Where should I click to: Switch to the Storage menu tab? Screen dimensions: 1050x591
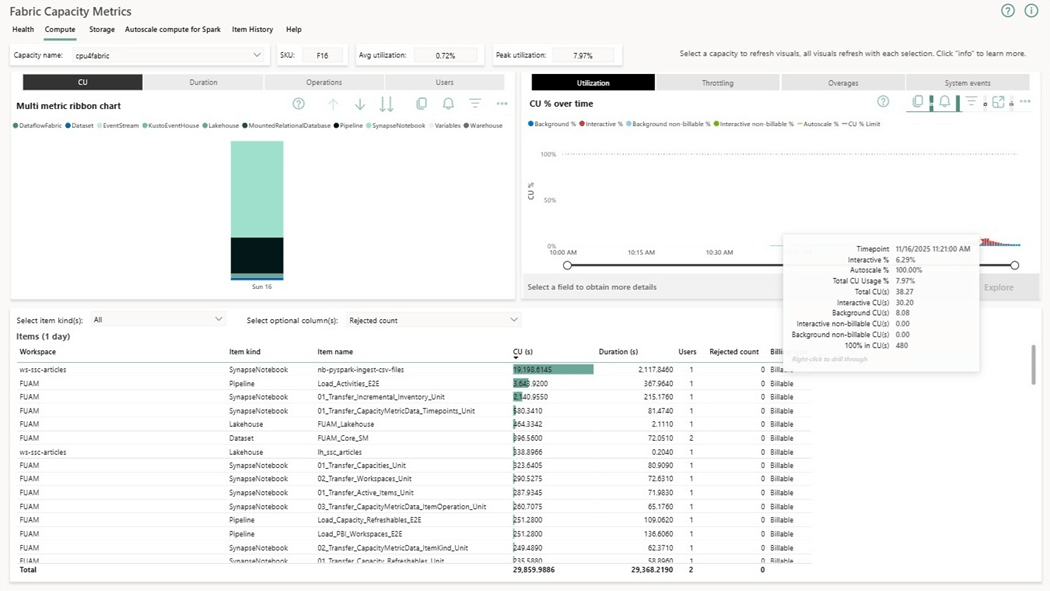[102, 30]
